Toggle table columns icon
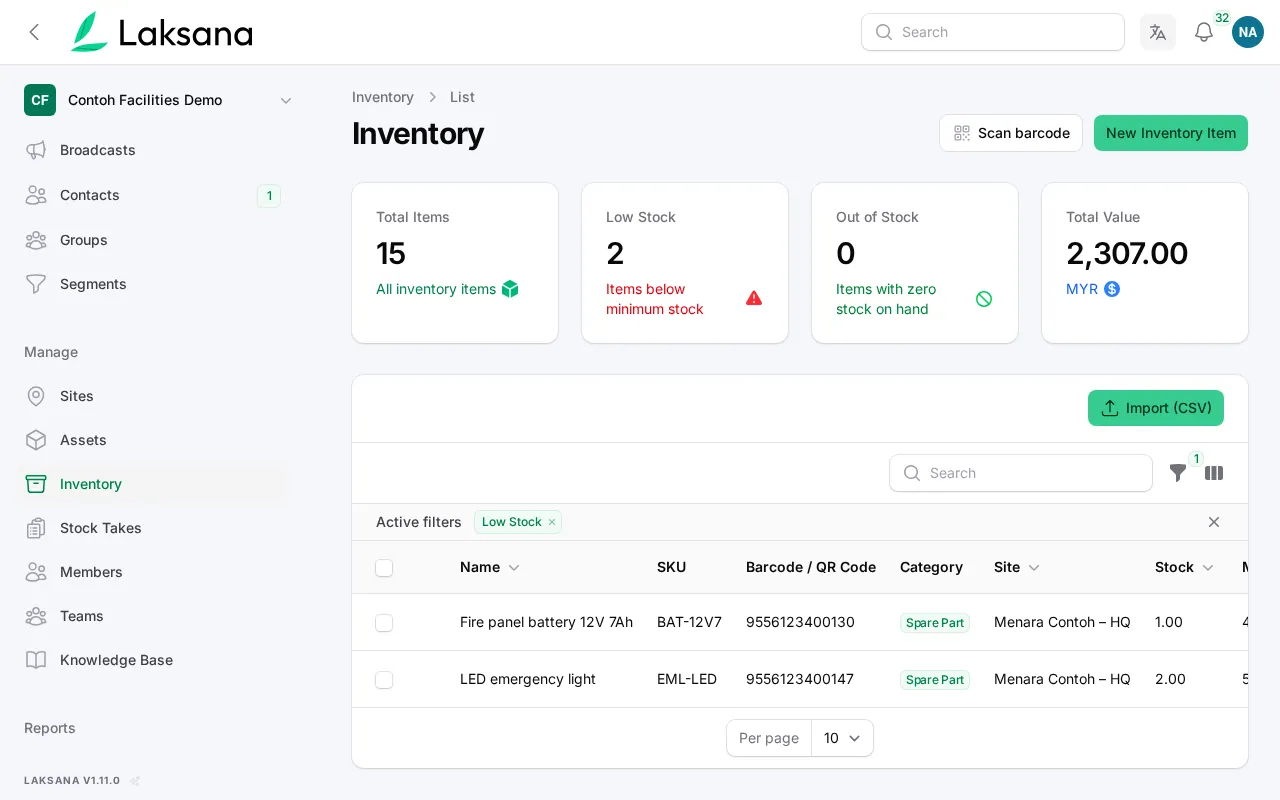This screenshot has width=1280, height=800. 1214,473
